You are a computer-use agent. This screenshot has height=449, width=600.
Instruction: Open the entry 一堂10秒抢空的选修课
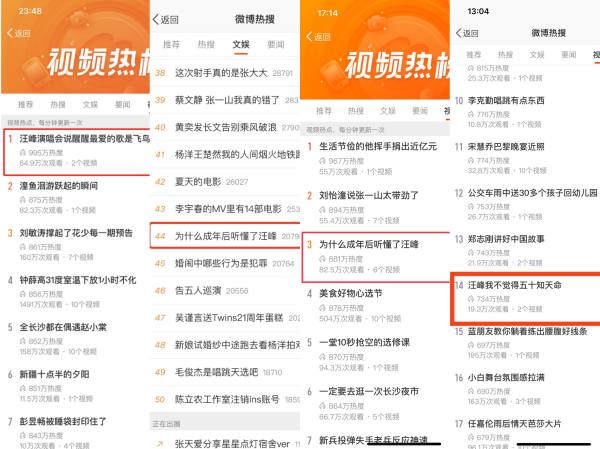(375, 354)
